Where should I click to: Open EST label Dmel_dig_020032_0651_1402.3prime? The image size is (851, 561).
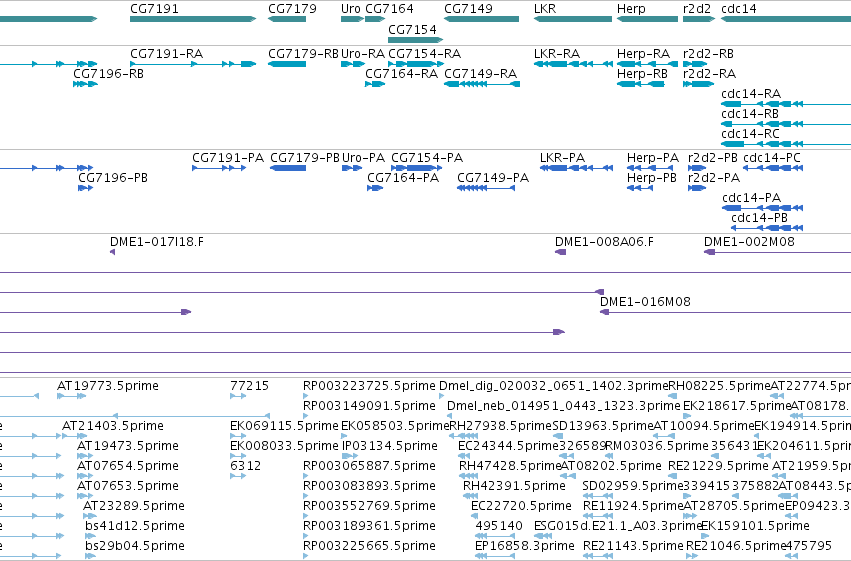pos(554,386)
